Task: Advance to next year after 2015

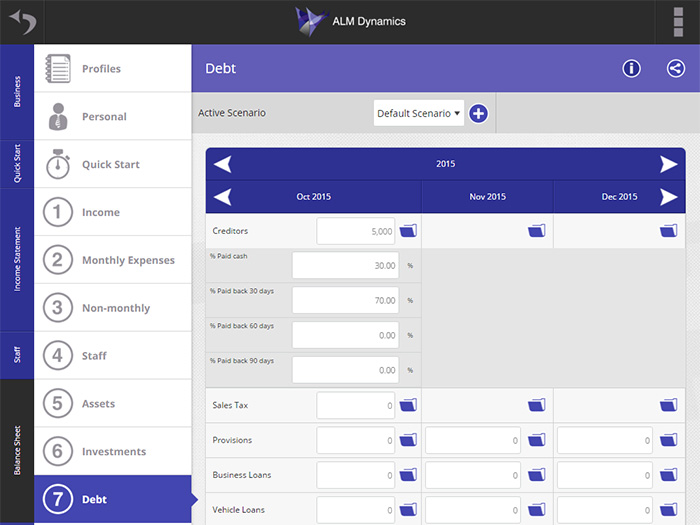Action: tap(668, 164)
